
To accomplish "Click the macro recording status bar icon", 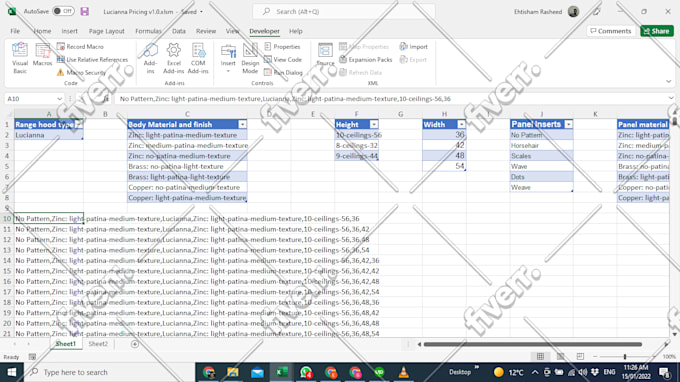I will [x=32, y=357].
